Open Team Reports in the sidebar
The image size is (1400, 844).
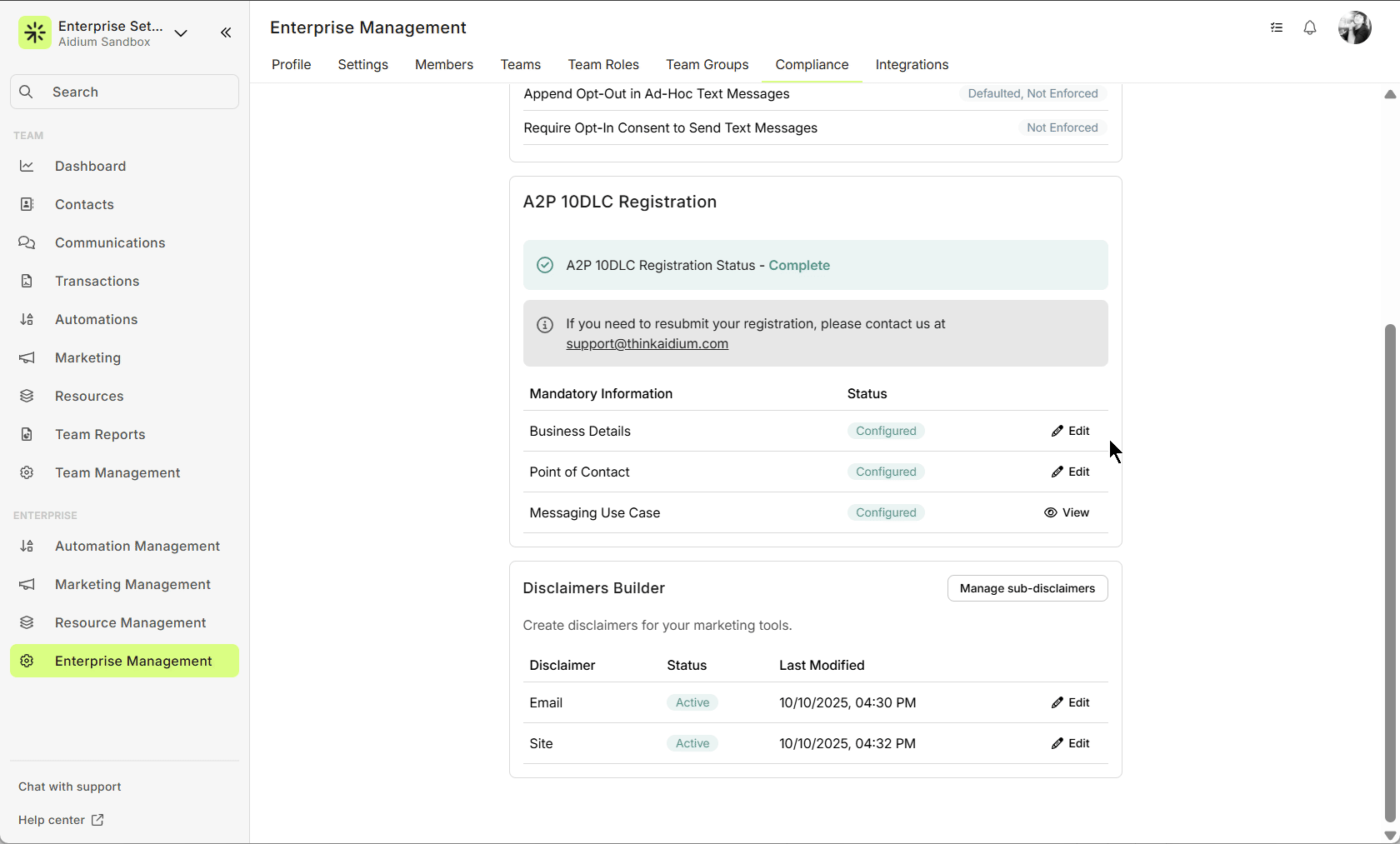click(x=100, y=434)
